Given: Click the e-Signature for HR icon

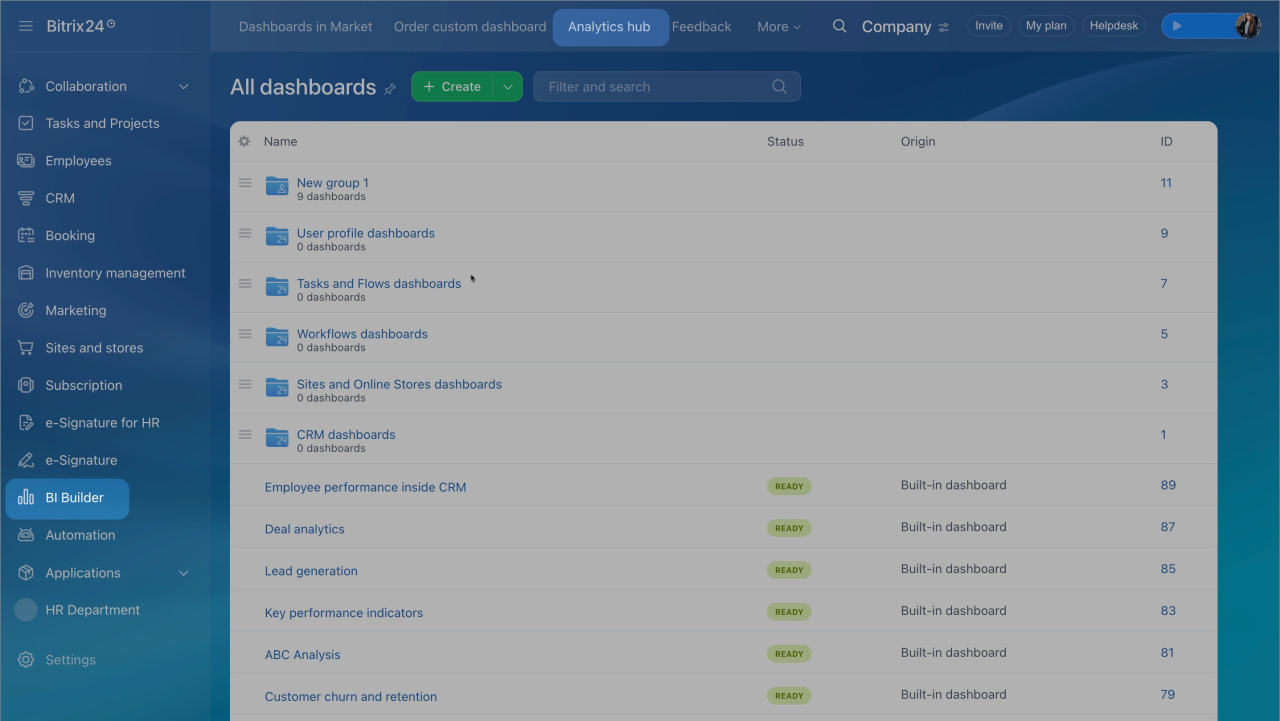Looking at the screenshot, I should coord(26,423).
